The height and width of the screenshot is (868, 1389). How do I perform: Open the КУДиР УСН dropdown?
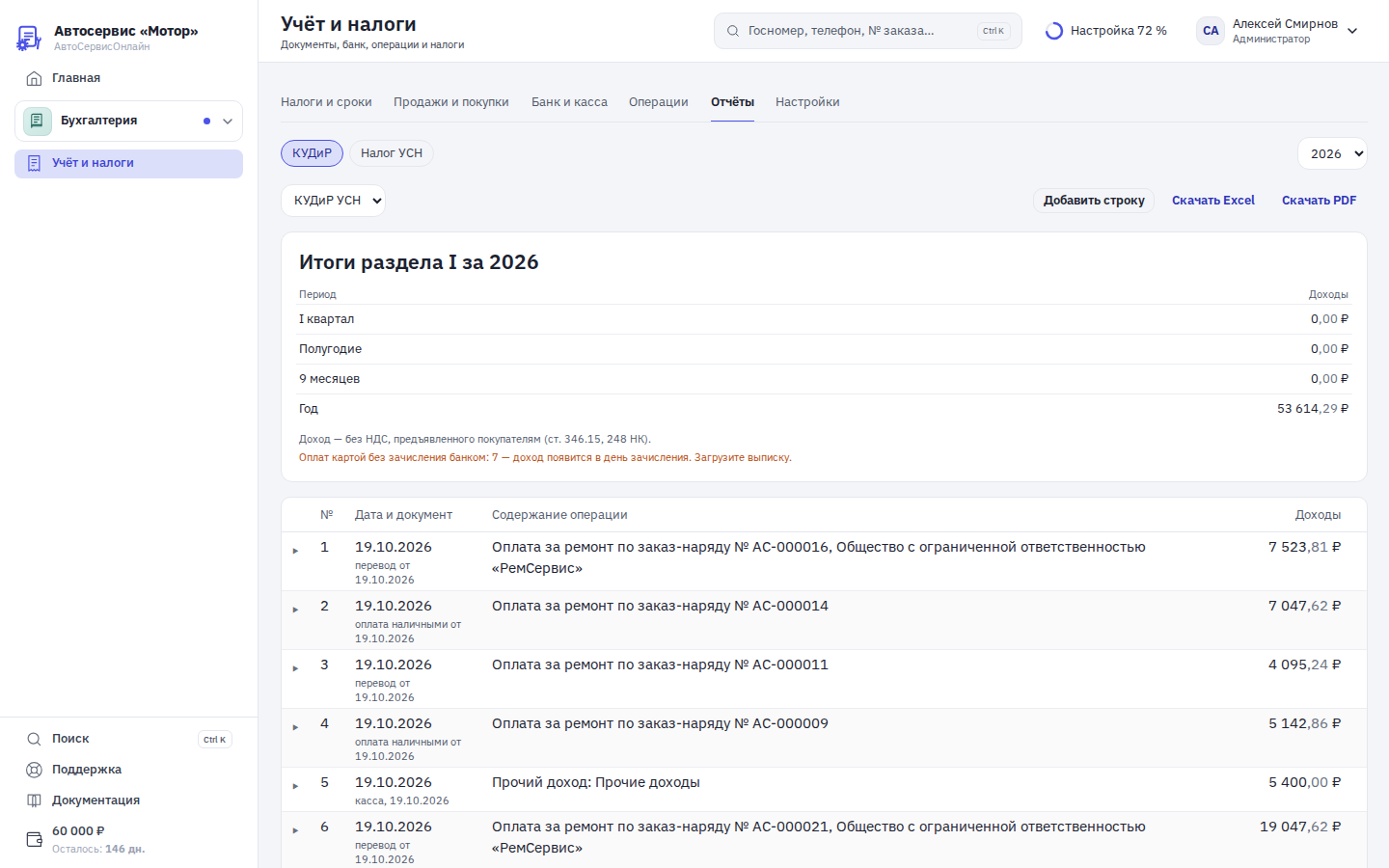(x=333, y=201)
